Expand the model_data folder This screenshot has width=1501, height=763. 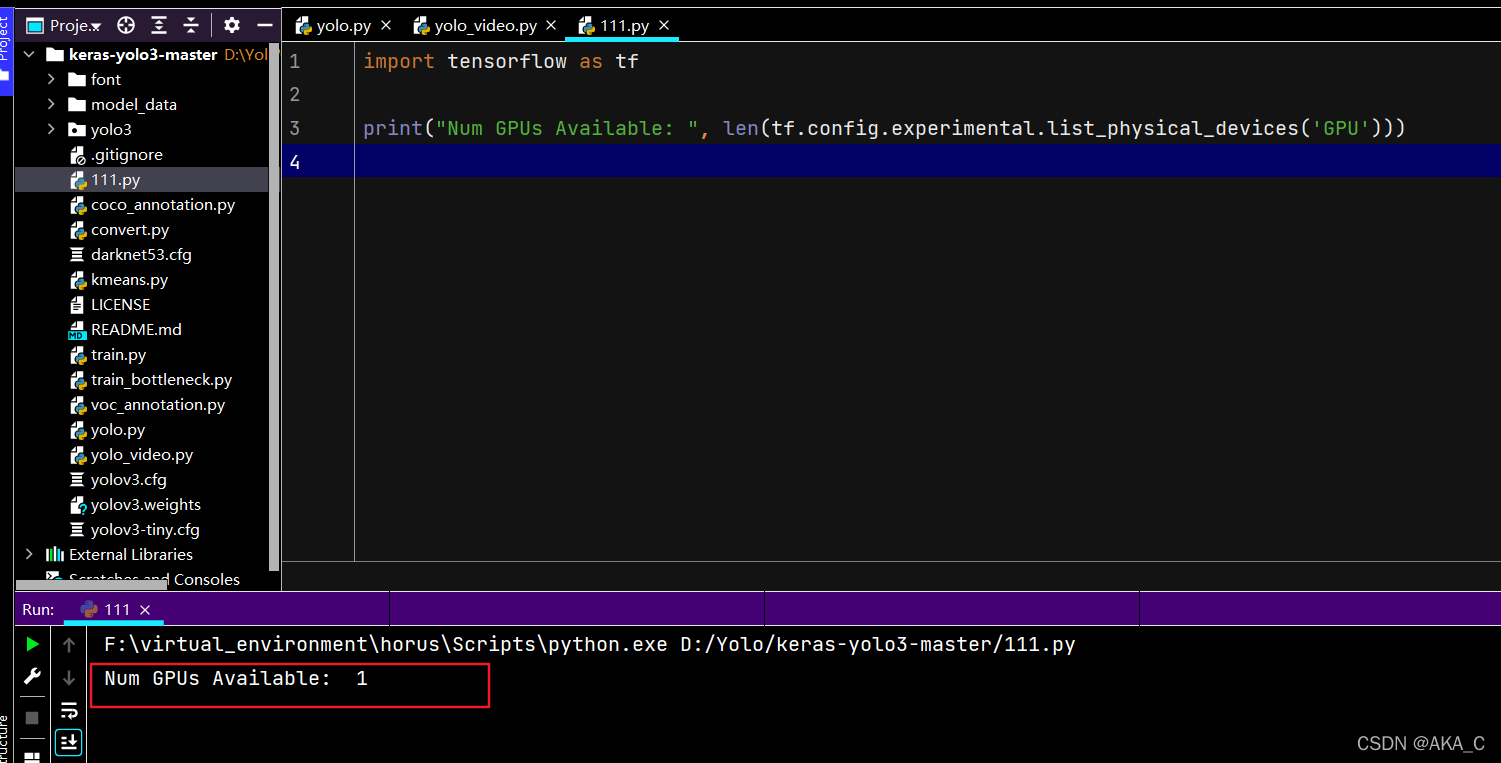pyautogui.click(x=51, y=104)
